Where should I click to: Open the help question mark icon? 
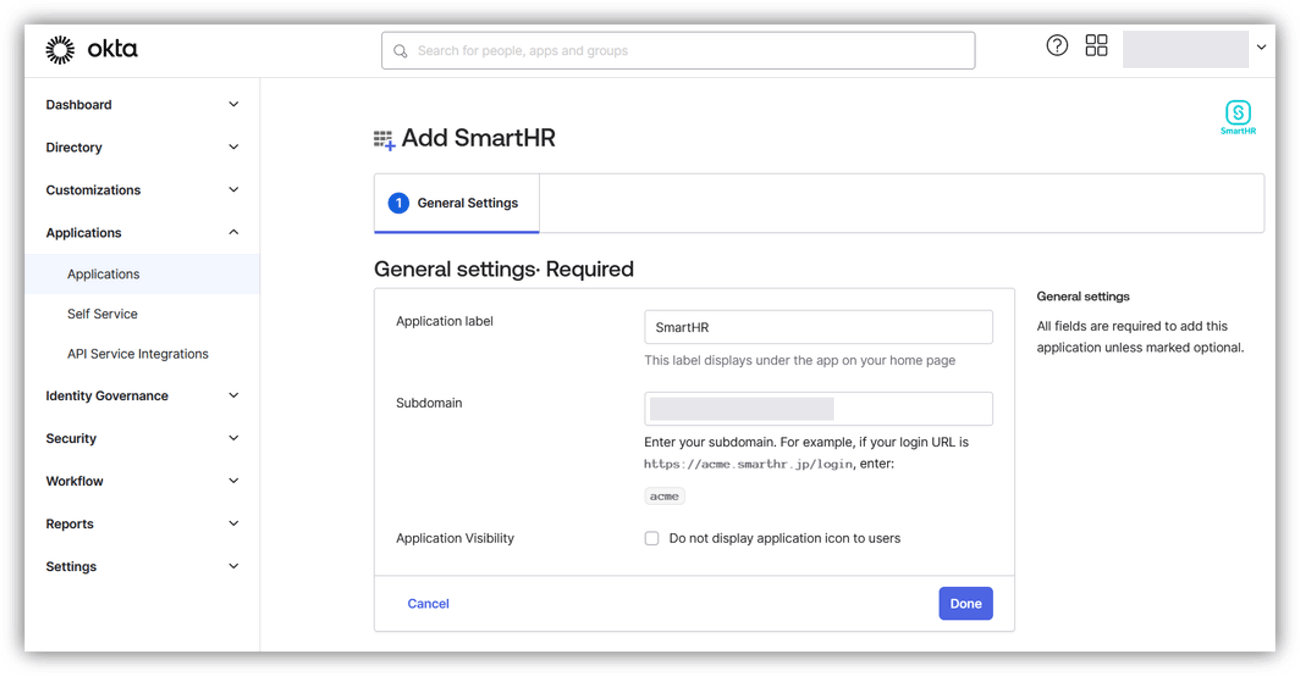tap(1056, 45)
